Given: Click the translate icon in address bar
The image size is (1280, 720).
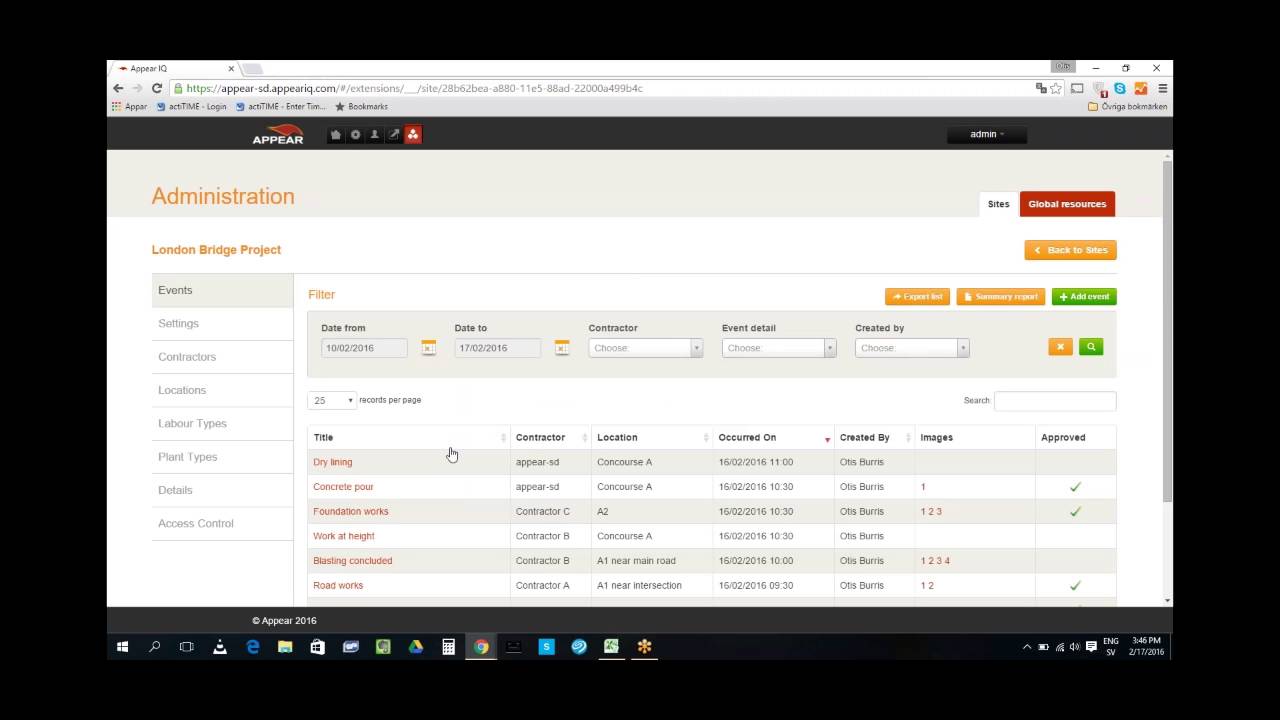Looking at the screenshot, I should 1041,88.
